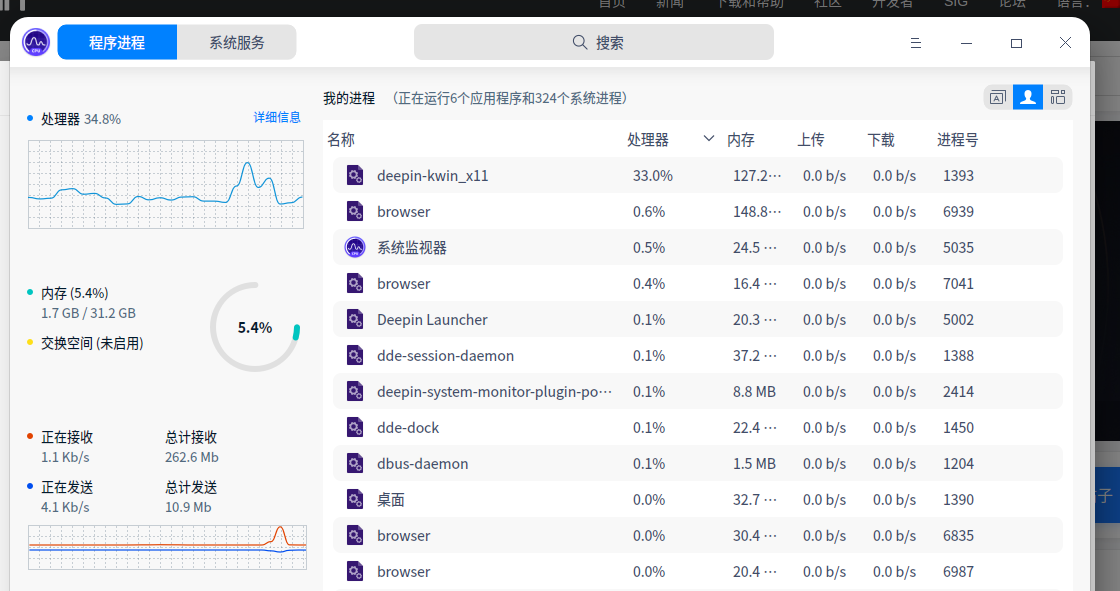Screen dimensions: 1120x591
Task: Select the deepin-kwin_x11 process name
Action: (x=433, y=176)
